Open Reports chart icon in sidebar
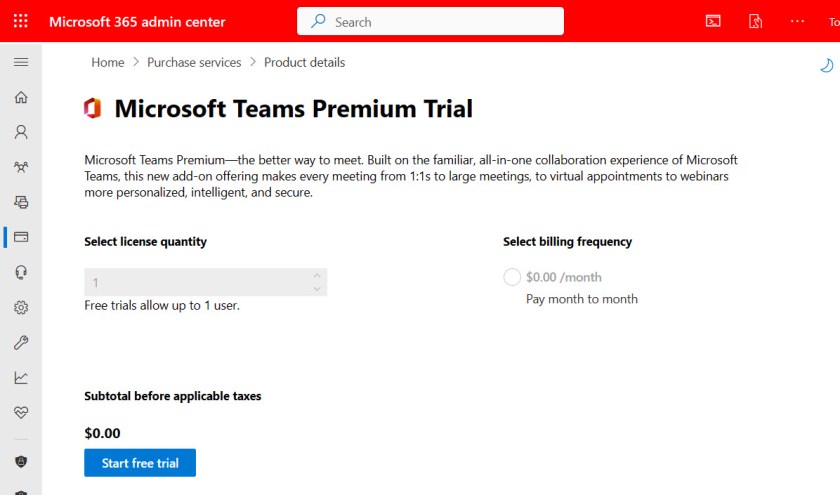 click(x=21, y=378)
